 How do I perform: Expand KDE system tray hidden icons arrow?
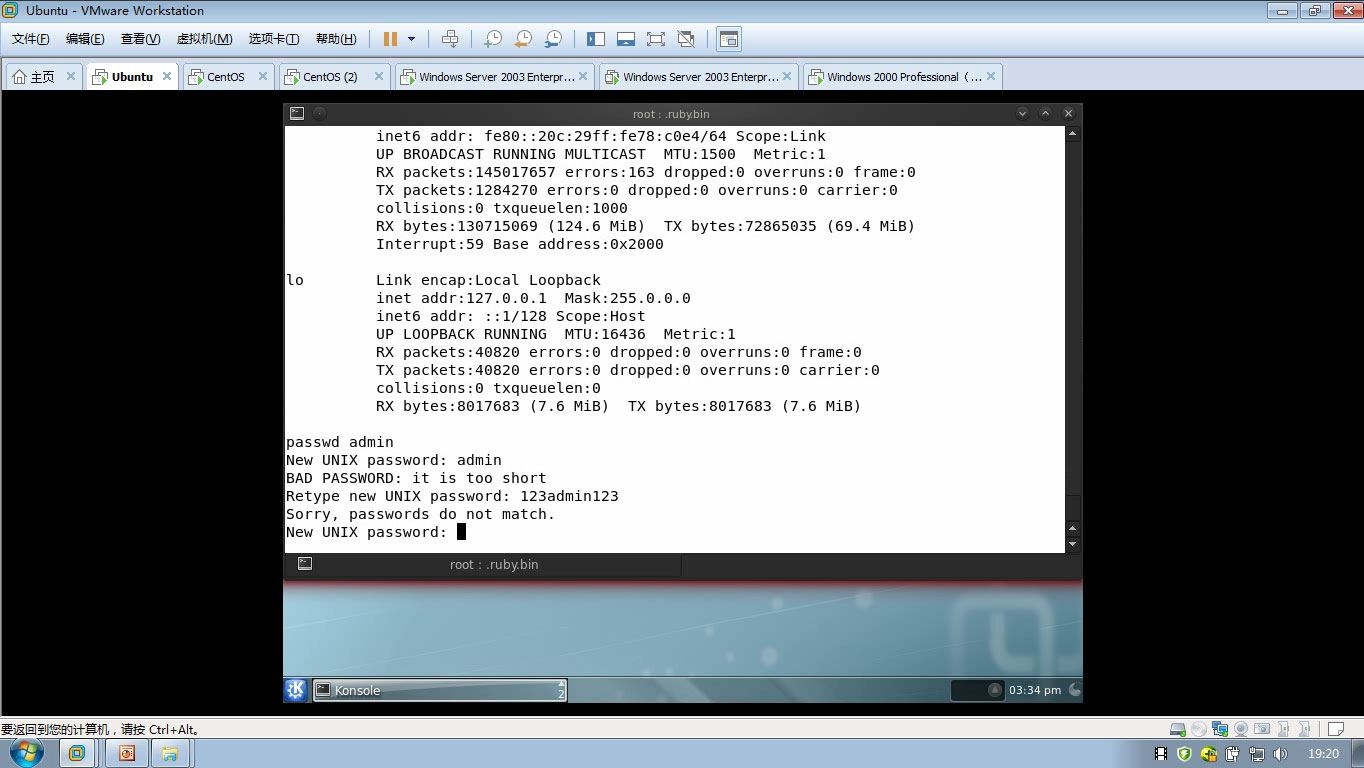[995, 690]
